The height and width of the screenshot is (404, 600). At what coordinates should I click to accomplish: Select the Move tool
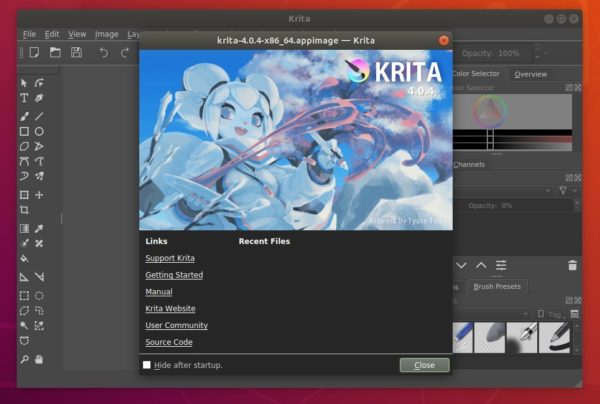[x=39, y=195]
